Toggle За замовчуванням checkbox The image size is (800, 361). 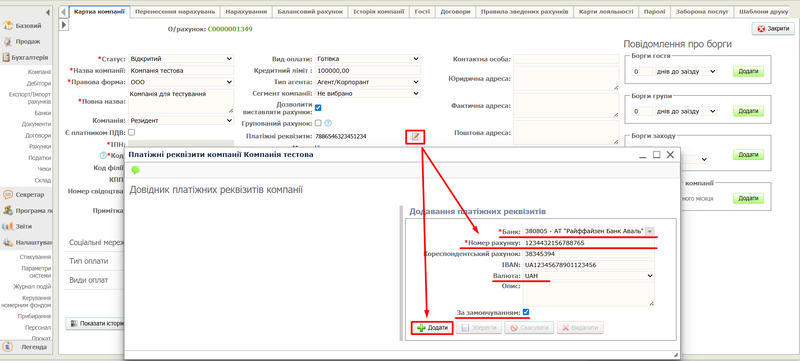click(x=526, y=312)
